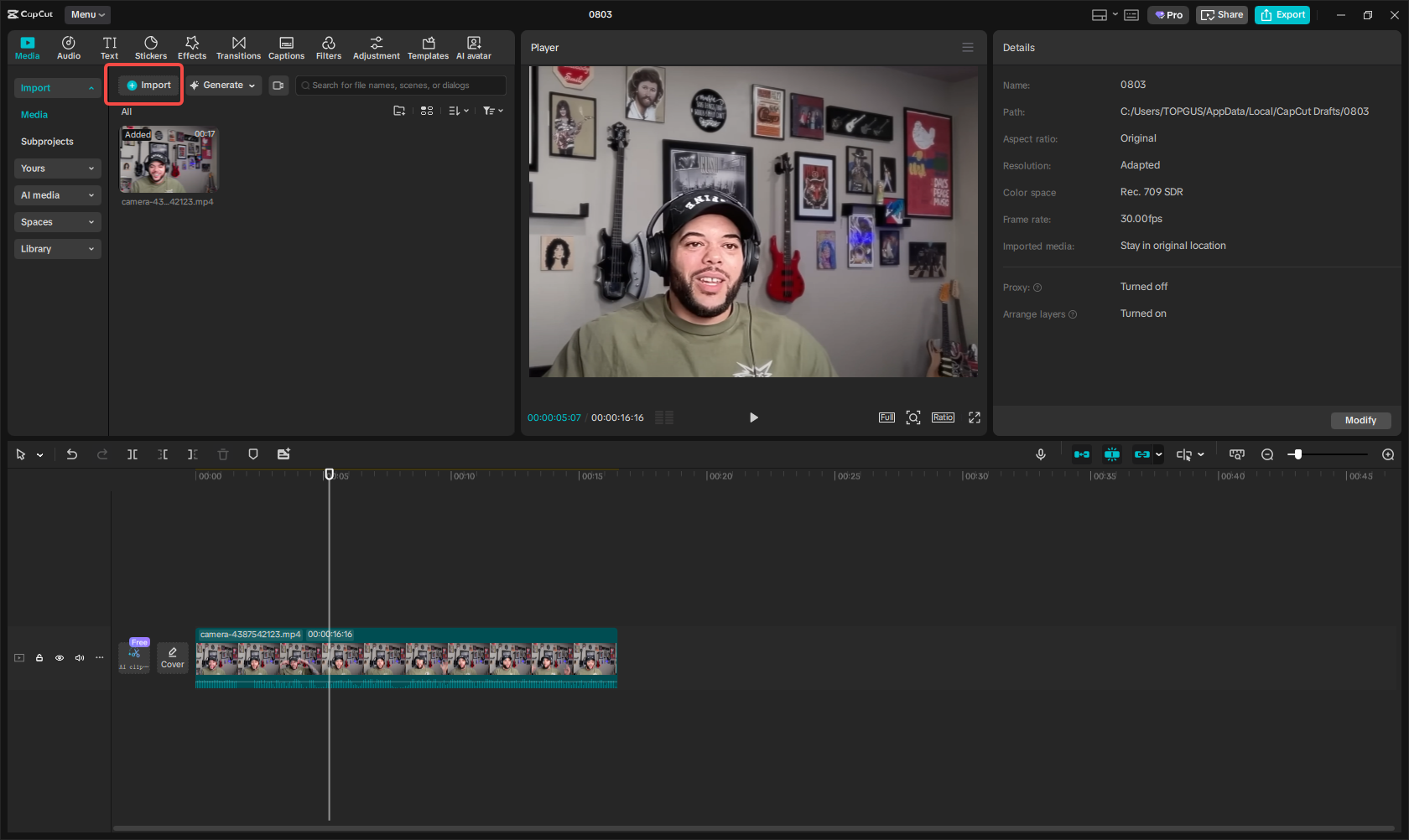Click the undo arrow icon
The width and height of the screenshot is (1409, 840).
[71, 454]
